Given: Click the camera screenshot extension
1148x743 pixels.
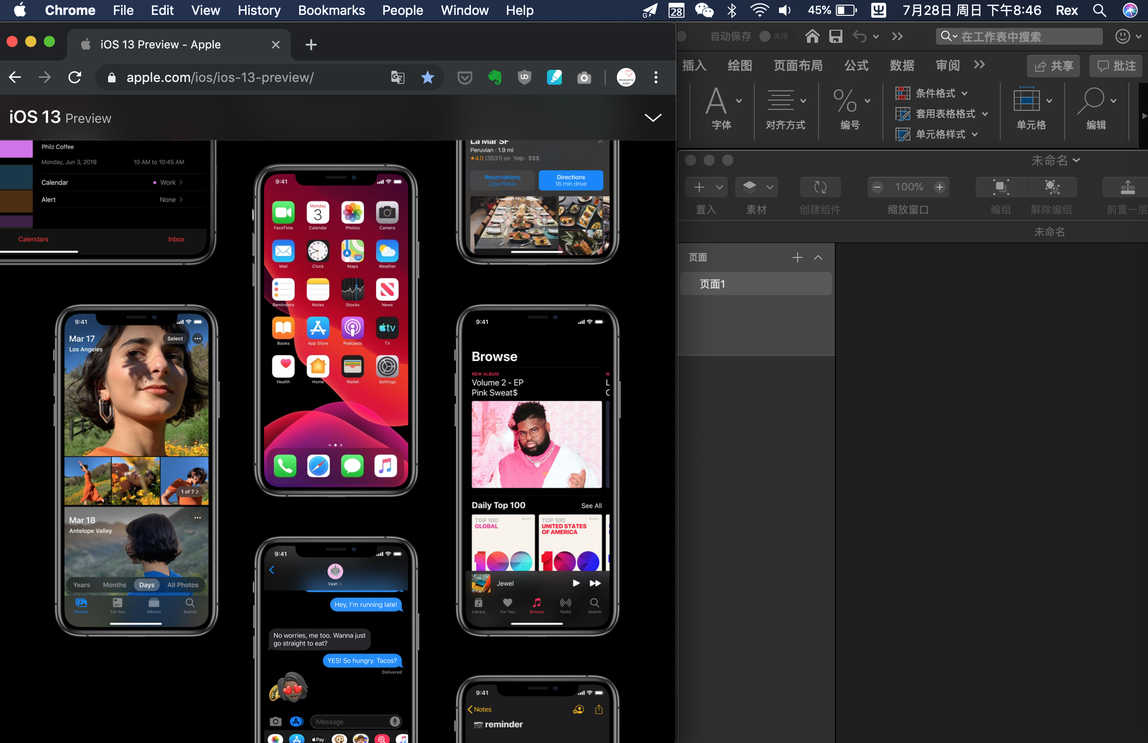Looking at the screenshot, I should tap(584, 77).
